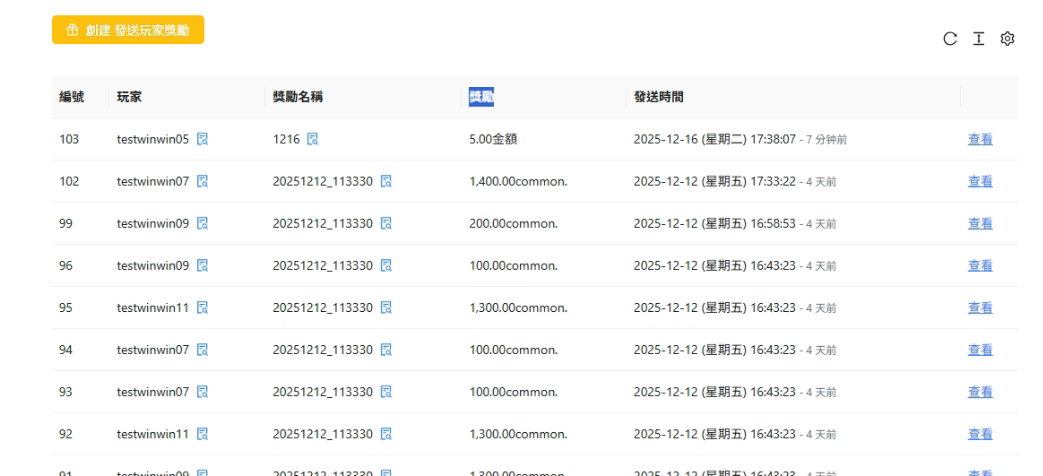Click the 玩家 column header
The height and width of the screenshot is (476, 1043).
pyautogui.click(x=130, y=97)
